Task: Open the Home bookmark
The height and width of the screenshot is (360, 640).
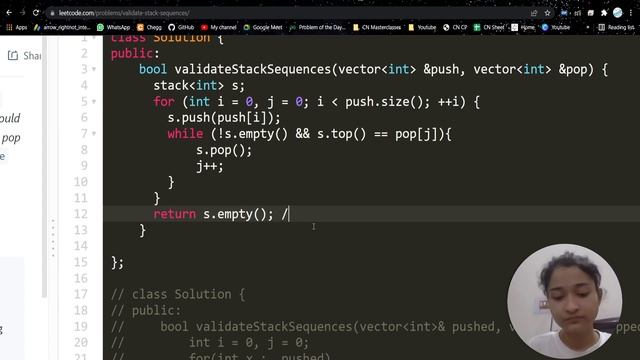Action: click(523, 27)
